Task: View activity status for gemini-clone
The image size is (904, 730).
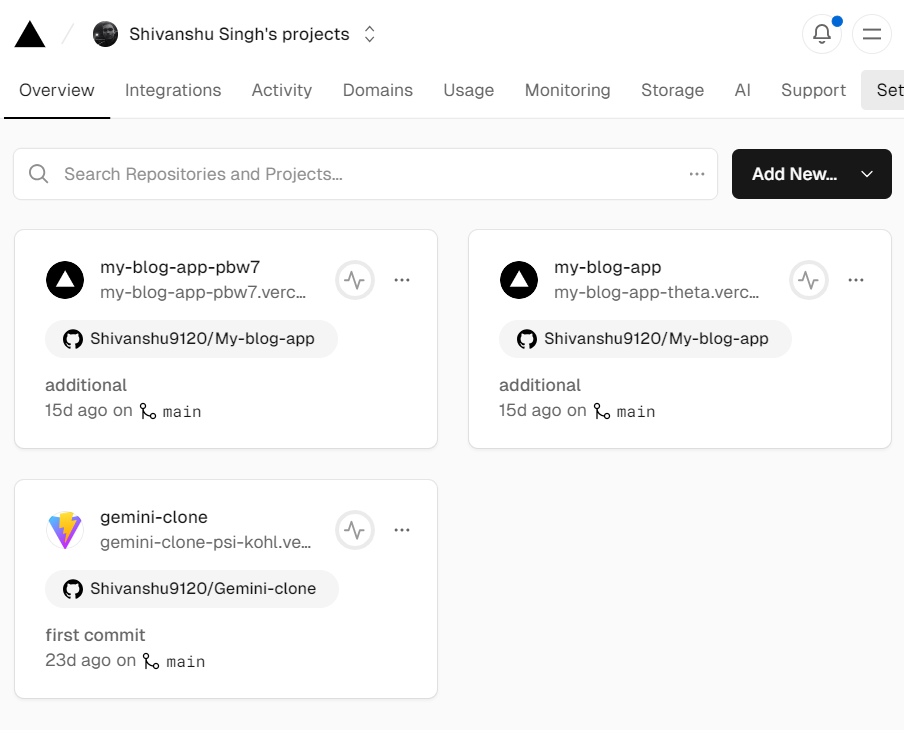Action: pyautogui.click(x=355, y=530)
